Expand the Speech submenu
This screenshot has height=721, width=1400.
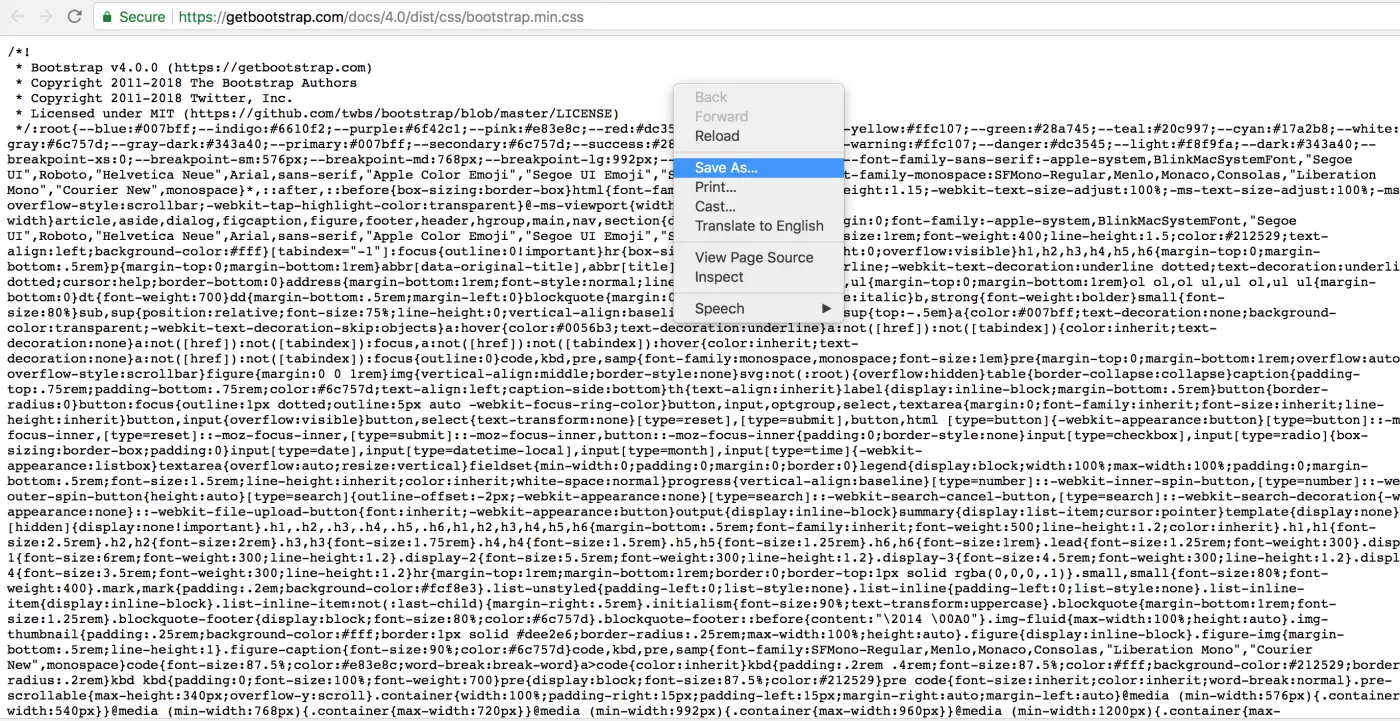click(x=759, y=309)
